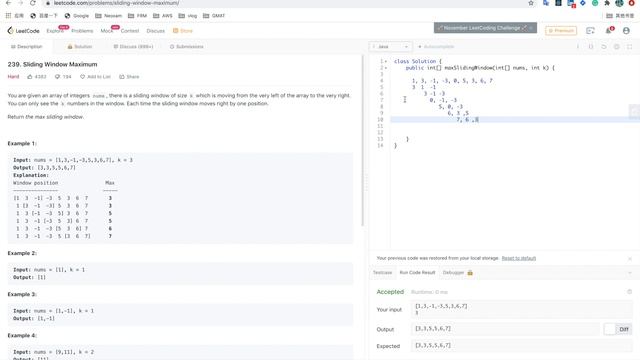Click the Hard difficulty label
The width and height of the screenshot is (640, 360).
(x=13, y=77)
